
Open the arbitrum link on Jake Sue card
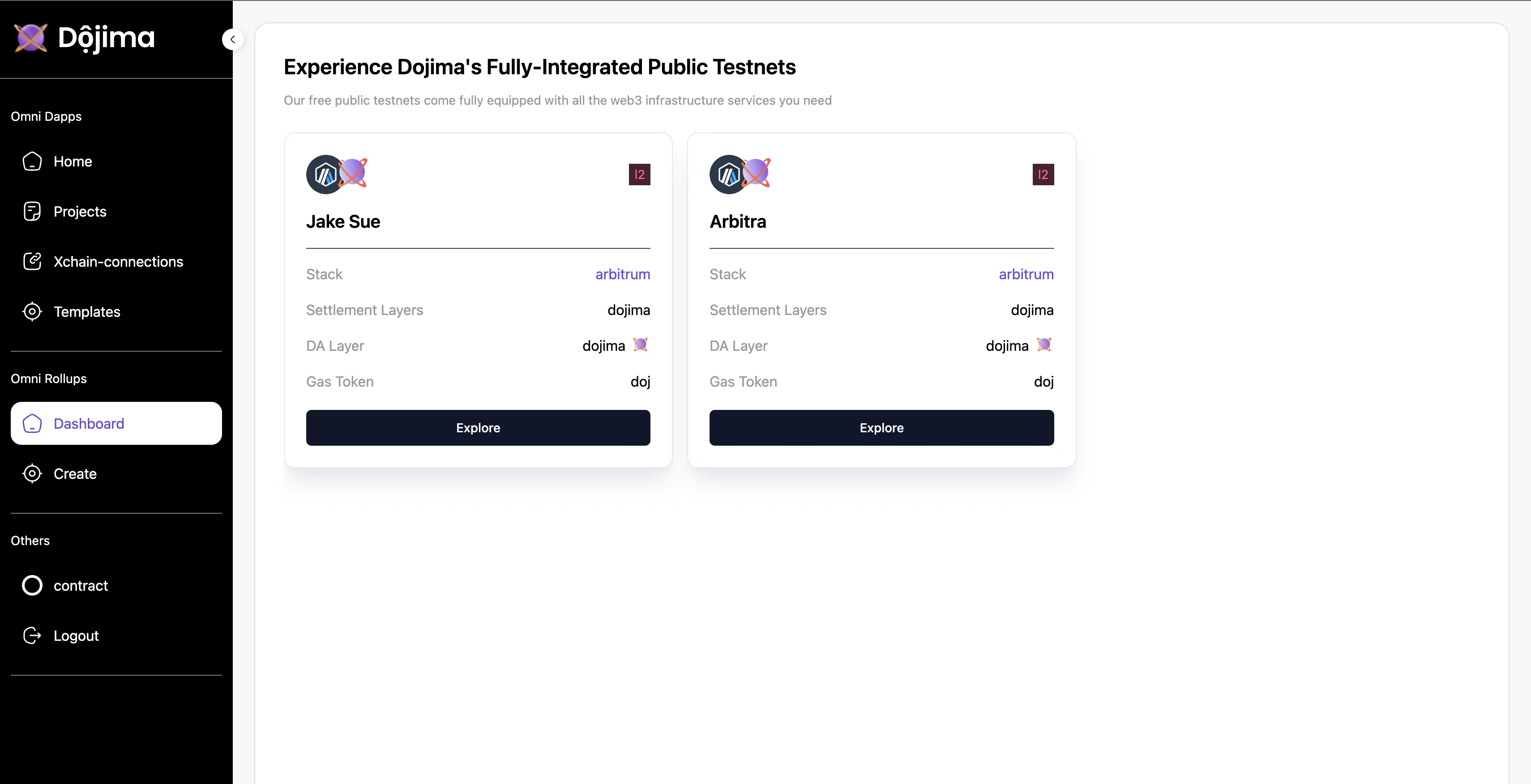pyautogui.click(x=622, y=274)
